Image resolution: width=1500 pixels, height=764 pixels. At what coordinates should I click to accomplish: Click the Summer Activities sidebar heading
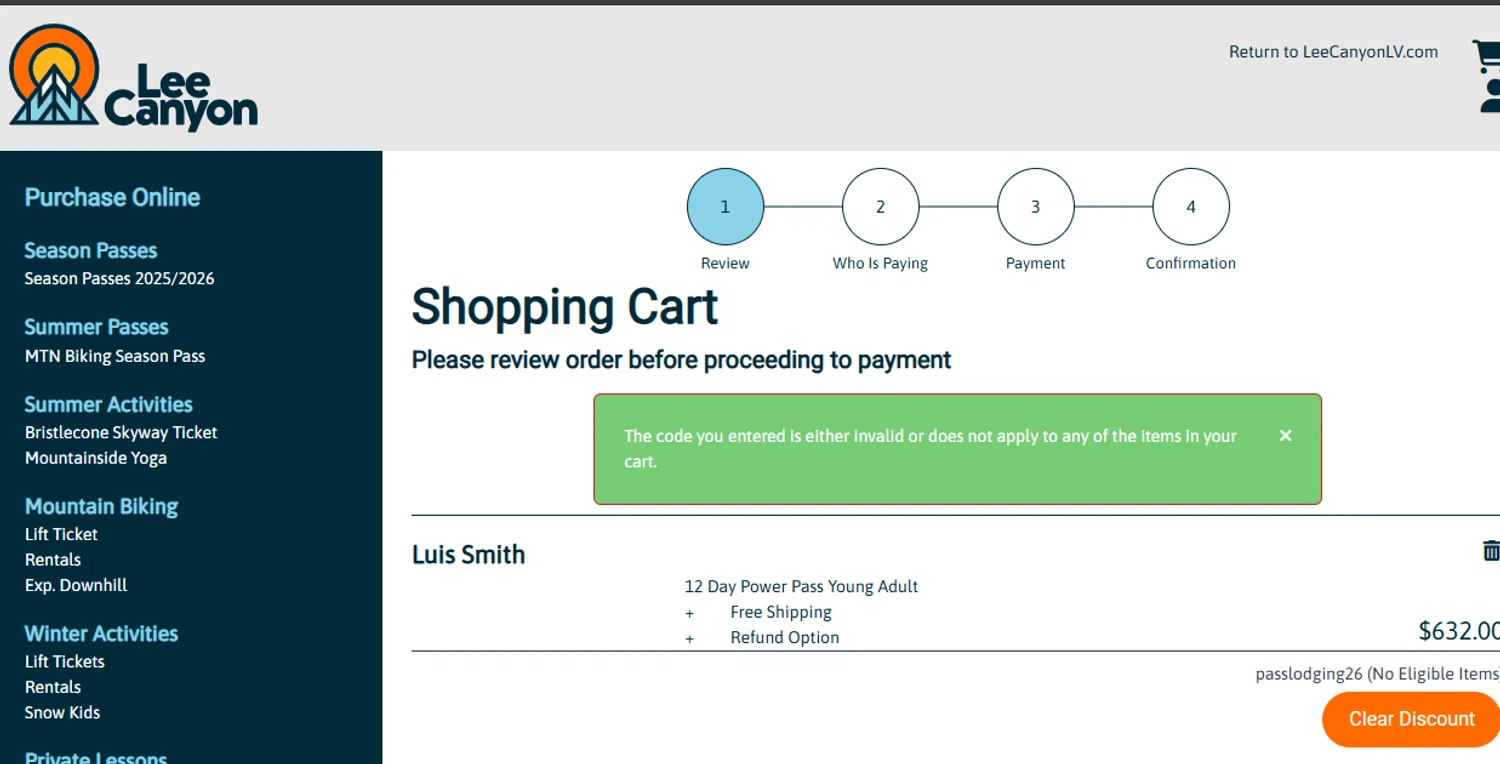[108, 405]
